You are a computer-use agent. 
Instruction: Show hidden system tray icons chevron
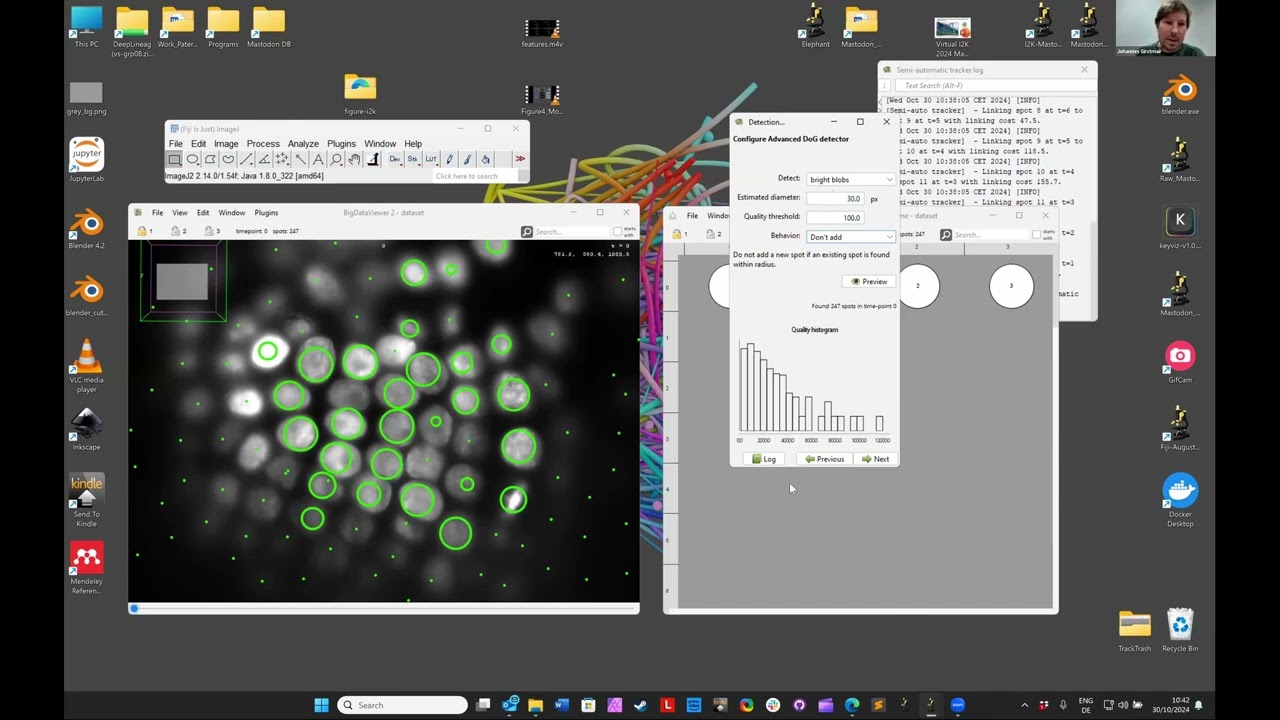pyautogui.click(x=1024, y=705)
